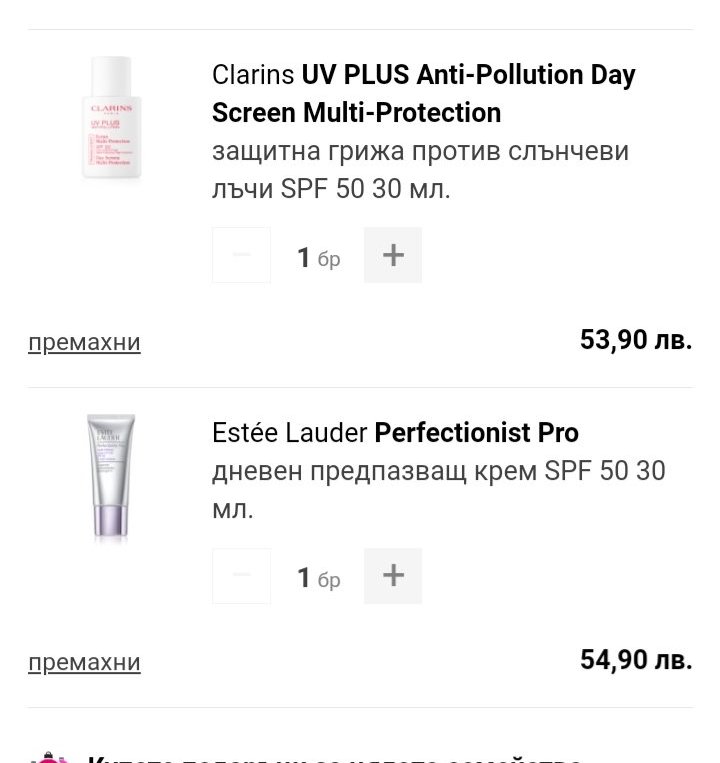The width and height of the screenshot is (720, 763).
Task: Remove Clarins item via премахни link
Action: coord(84,342)
